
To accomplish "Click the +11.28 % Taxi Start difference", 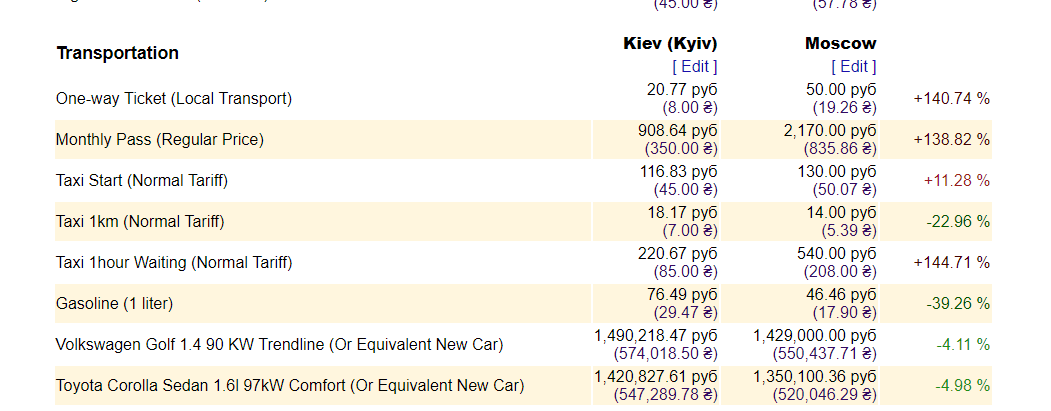I will click(x=955, y=181).
